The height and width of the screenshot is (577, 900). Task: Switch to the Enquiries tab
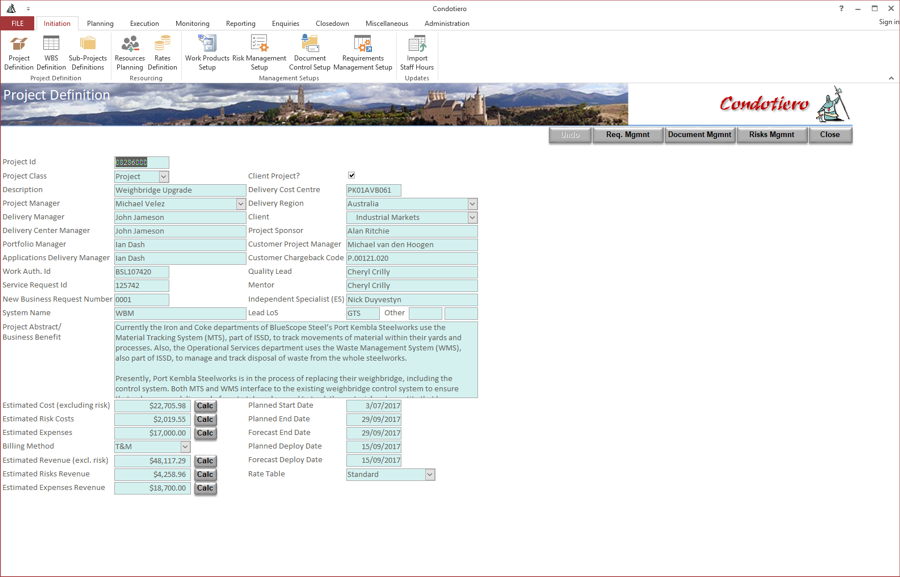pyautogui.click(x=285, y=24)
